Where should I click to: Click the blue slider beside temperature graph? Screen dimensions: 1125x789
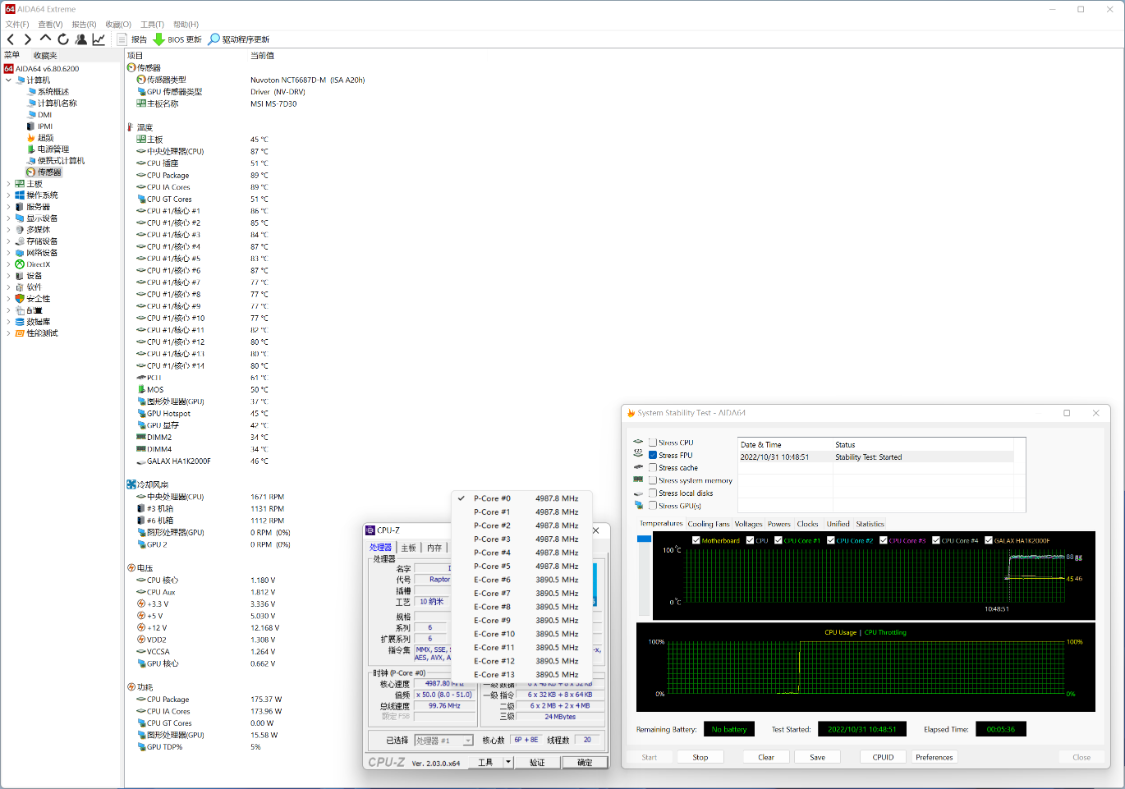click(x=644, y=539)
